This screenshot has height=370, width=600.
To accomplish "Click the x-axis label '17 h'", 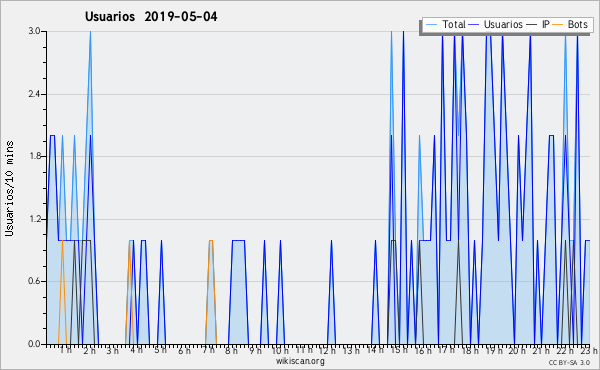I will pos(446,350).
